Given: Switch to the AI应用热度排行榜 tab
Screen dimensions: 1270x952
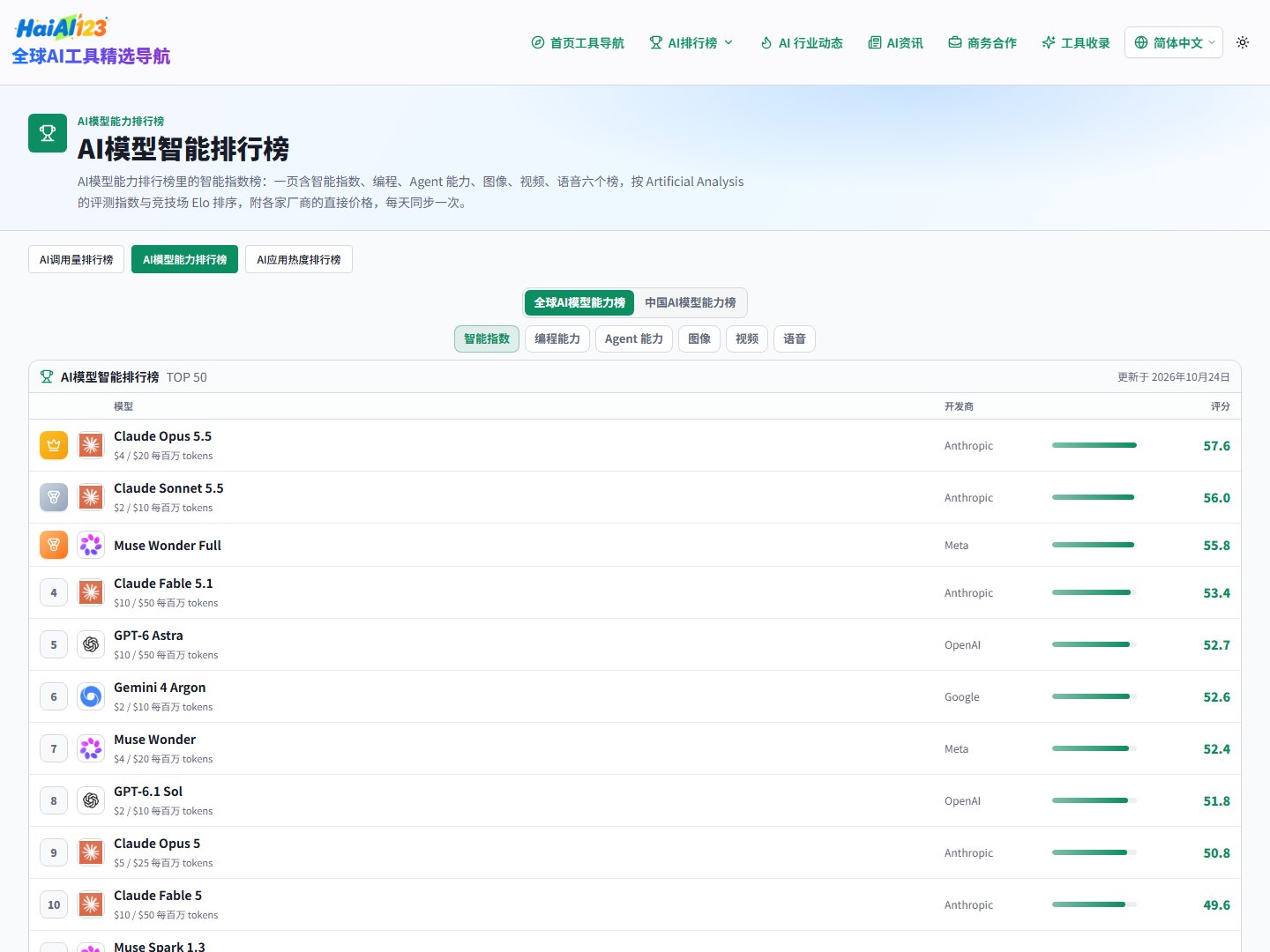Looking at the screenshot, I should click(299, 259).
